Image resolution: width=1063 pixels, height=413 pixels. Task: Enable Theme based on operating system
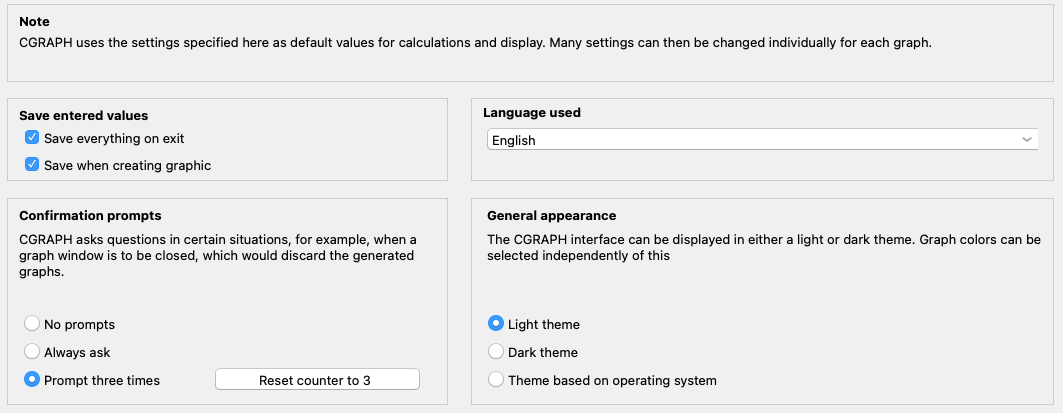click(495, 380)
